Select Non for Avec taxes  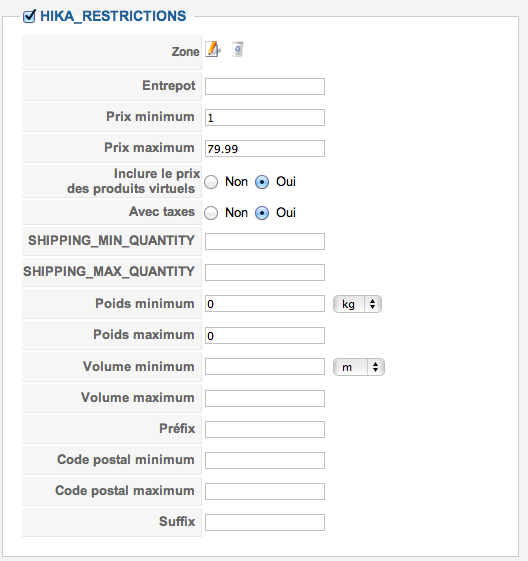[x=211, y=213]
